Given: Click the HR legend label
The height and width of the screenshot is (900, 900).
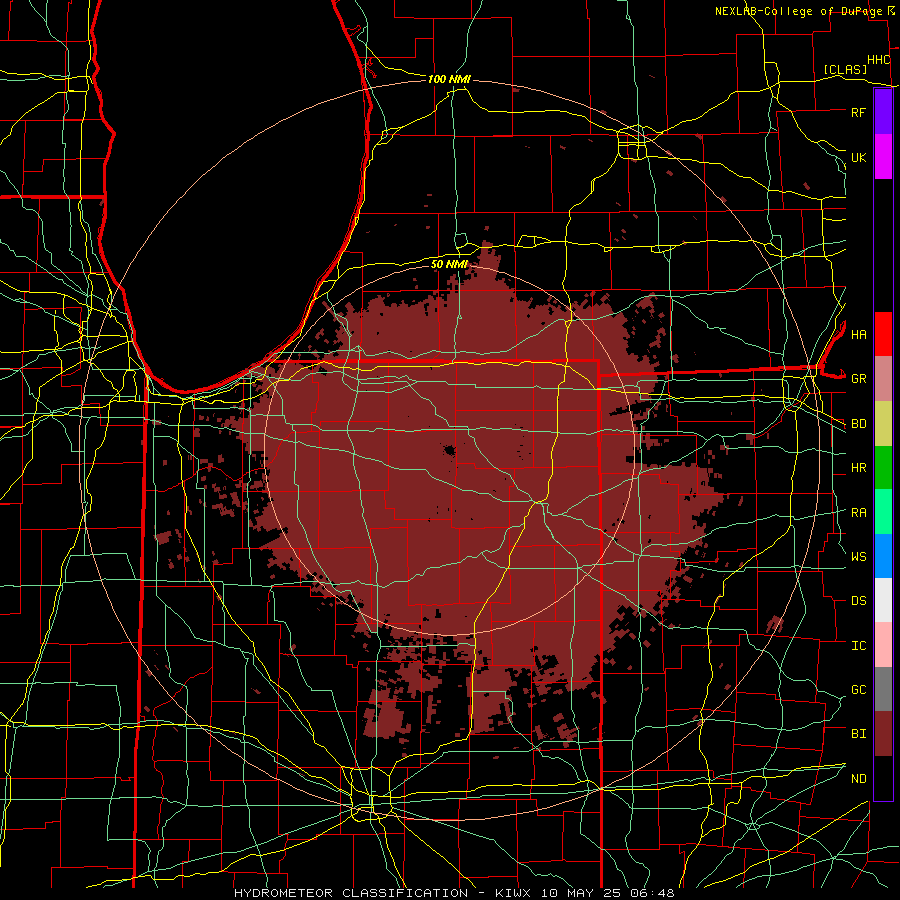Looking at the screenshot, I should point(858,468).
